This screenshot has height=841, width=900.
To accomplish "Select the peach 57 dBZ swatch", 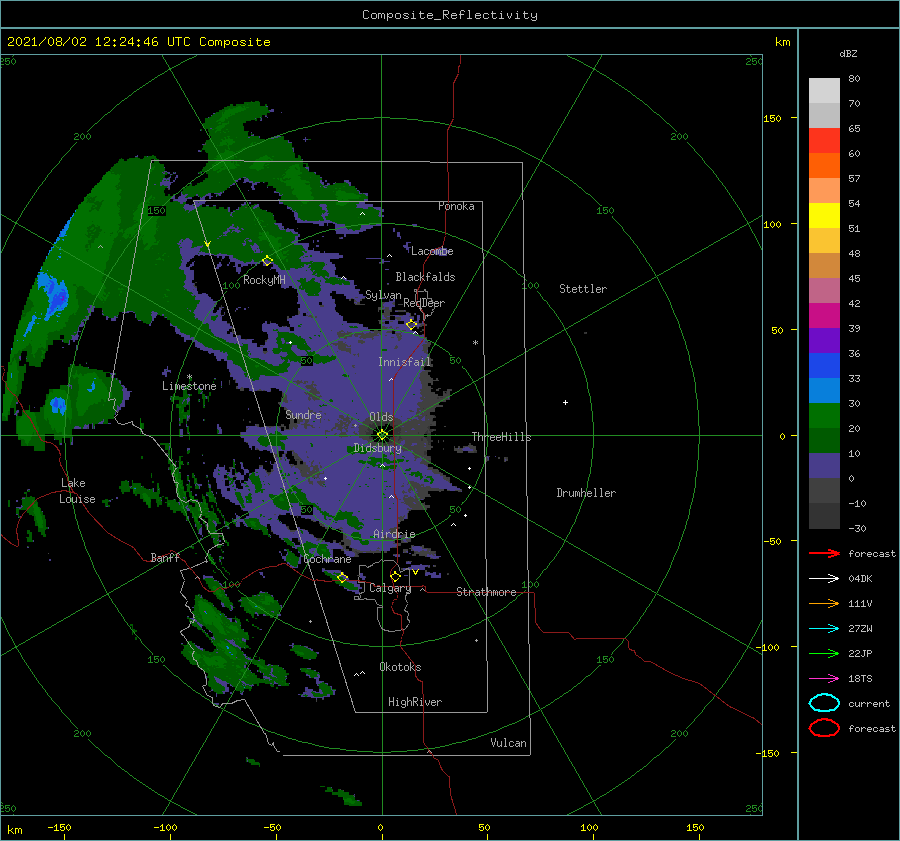I will (x=824, y=191).
